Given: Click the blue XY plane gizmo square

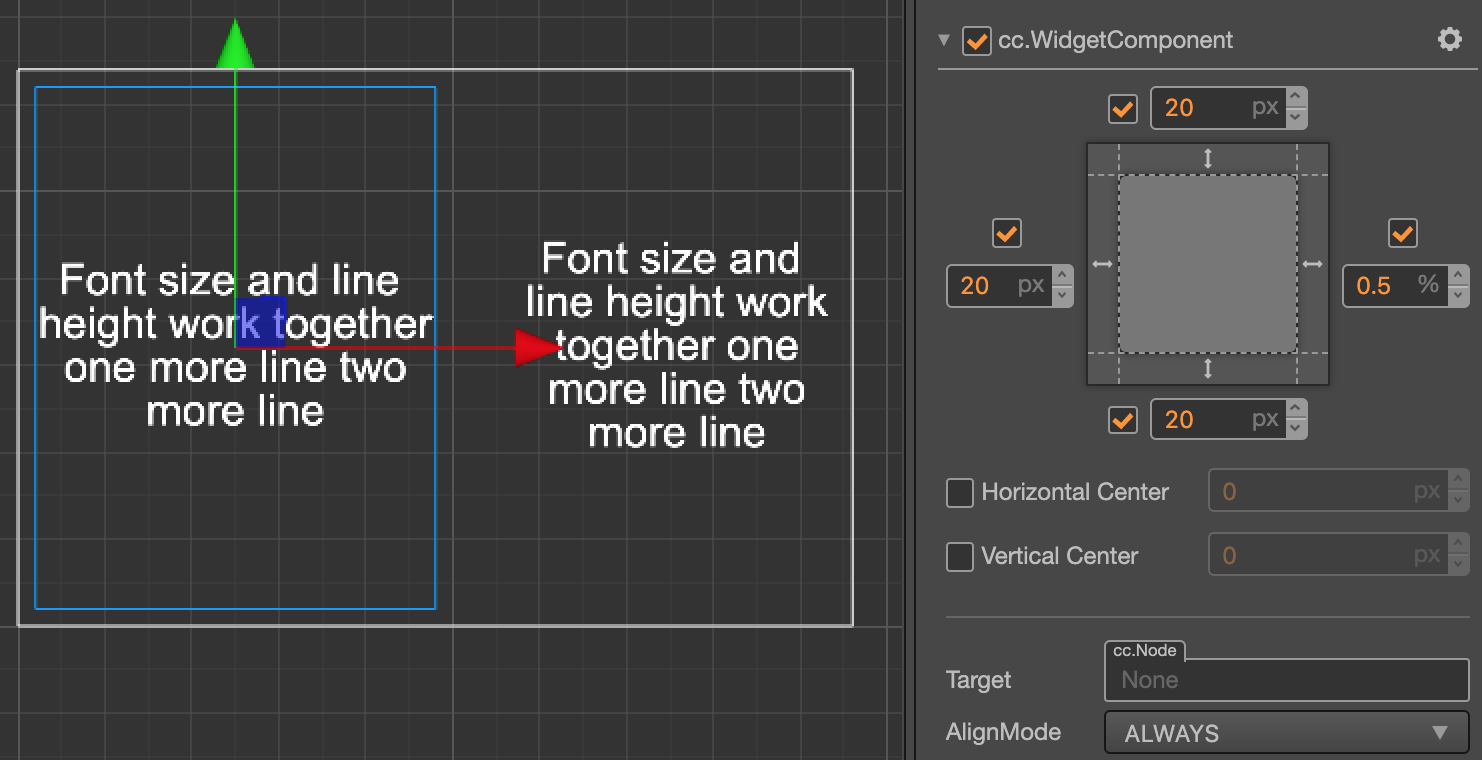Looking at the screenshot, I should [x=261, y=322].
